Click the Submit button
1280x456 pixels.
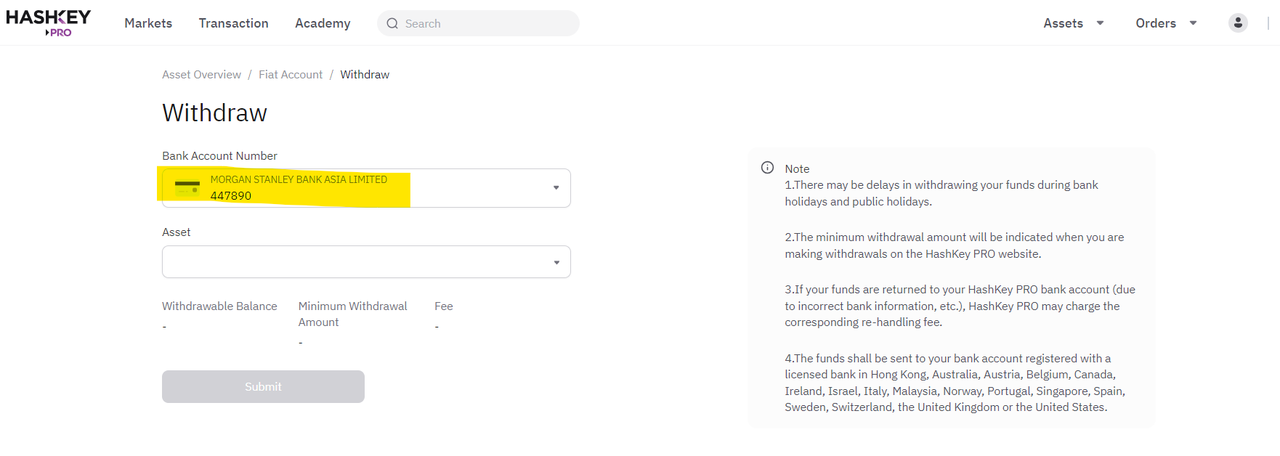[263, 387]
